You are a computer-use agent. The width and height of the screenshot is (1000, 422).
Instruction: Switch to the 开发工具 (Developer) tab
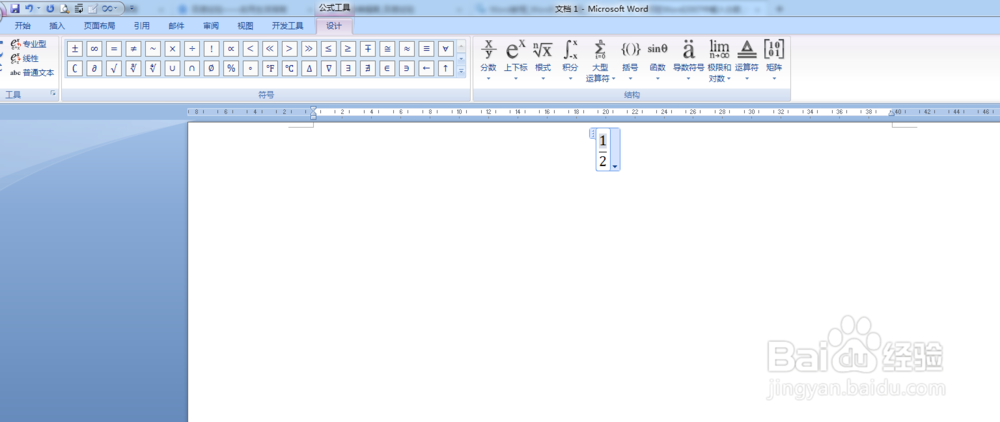288,26
